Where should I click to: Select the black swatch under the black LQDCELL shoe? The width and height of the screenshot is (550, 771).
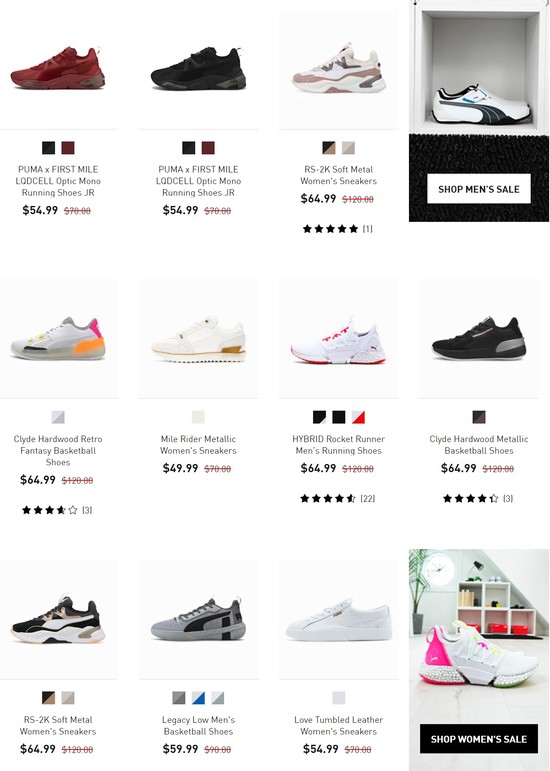pyautogui.click(x=189, y=148)
